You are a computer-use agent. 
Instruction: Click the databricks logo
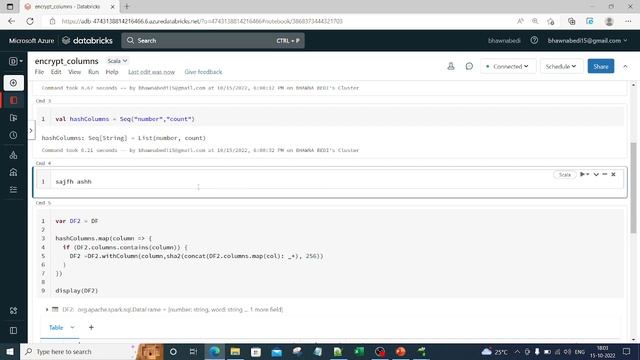coord(87,40)
